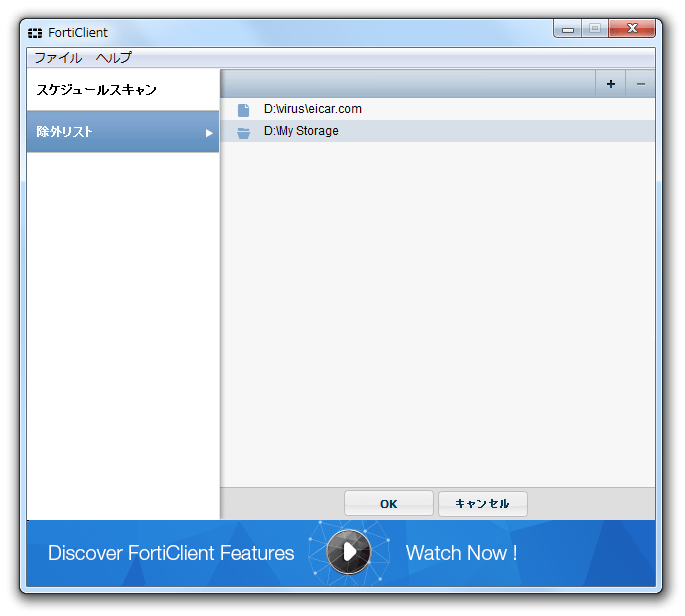Expand the 除外リスト arrow
Viewport: 685px width, 616px height.
click(209, 133)
